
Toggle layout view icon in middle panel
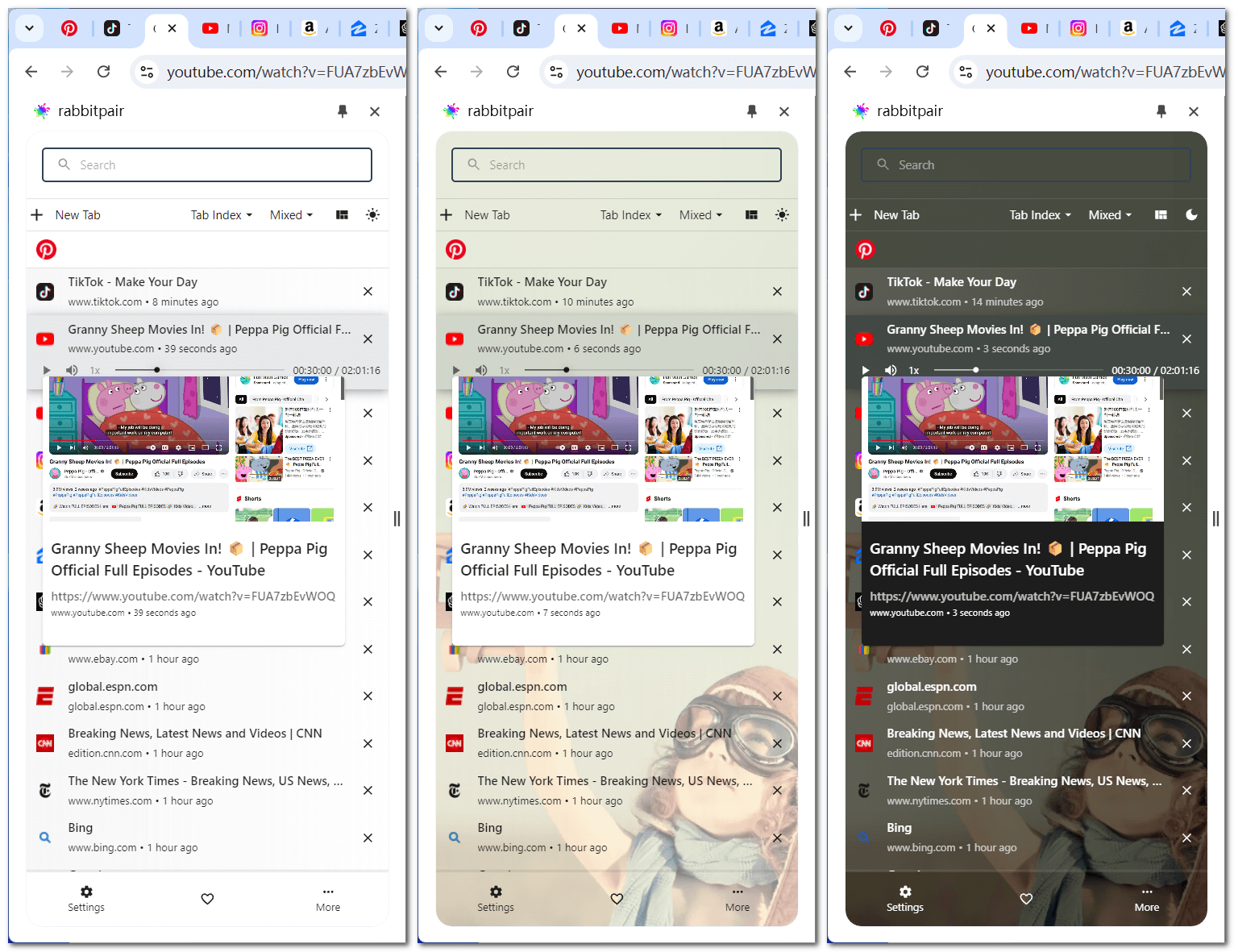(751, 215)
